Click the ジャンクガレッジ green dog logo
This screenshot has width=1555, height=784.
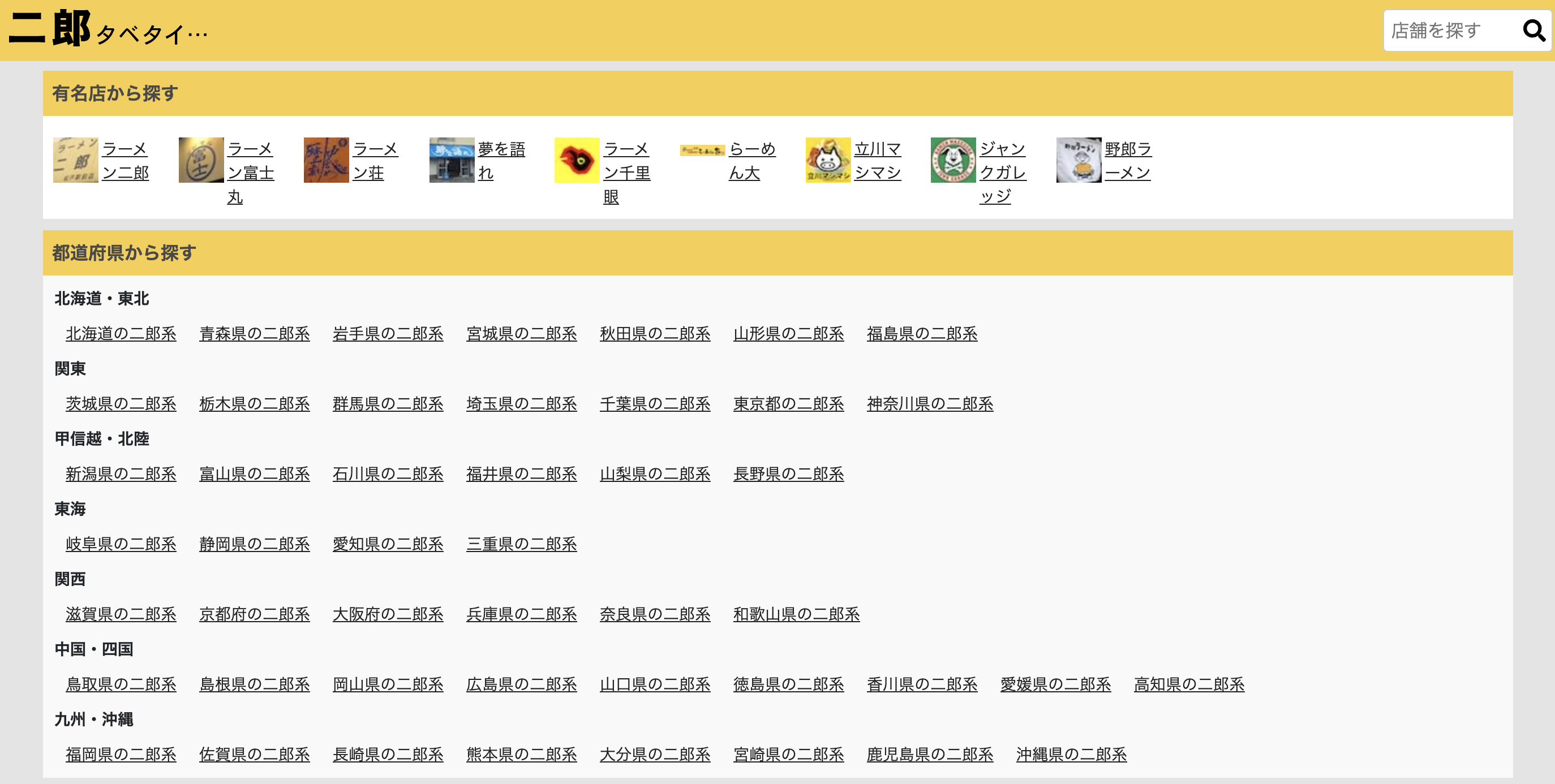[x=953, y=160]
